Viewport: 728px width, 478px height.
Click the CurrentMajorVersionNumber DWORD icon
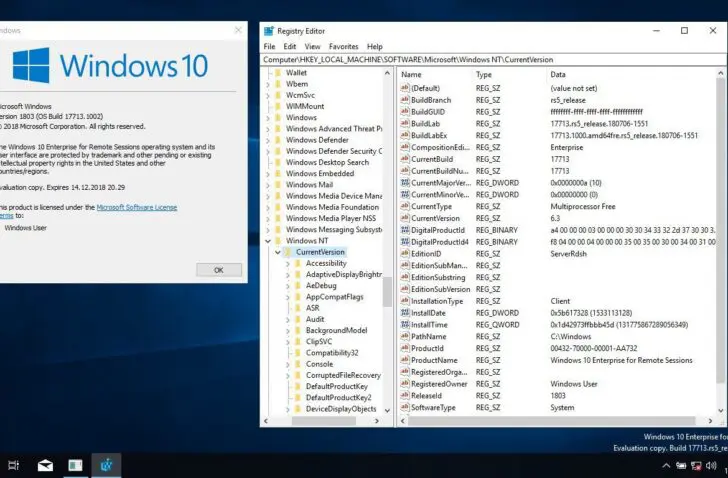tap(405, 182)
